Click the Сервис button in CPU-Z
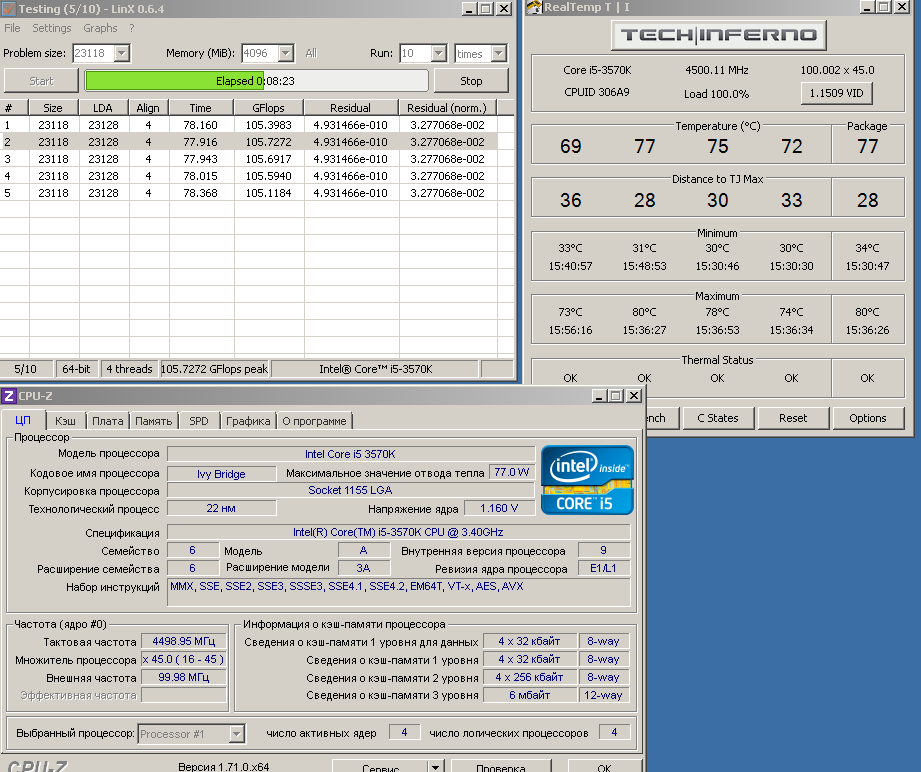 [381, 767]
